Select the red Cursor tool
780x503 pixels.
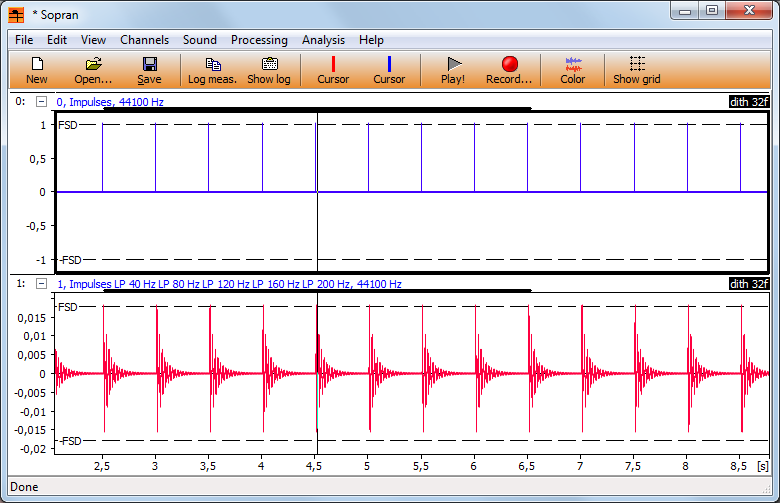[x=333, y=69]
